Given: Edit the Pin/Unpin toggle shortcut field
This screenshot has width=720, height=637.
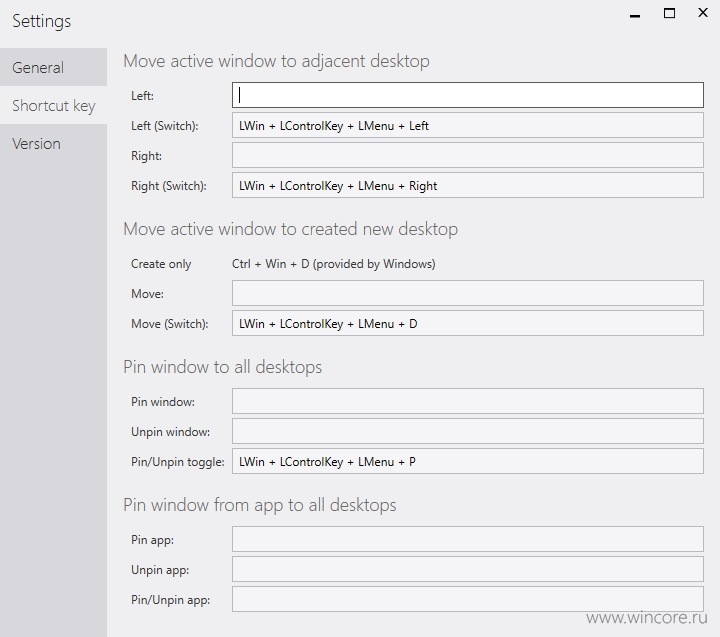Looking at the screenshot, I should click(467, 461).
